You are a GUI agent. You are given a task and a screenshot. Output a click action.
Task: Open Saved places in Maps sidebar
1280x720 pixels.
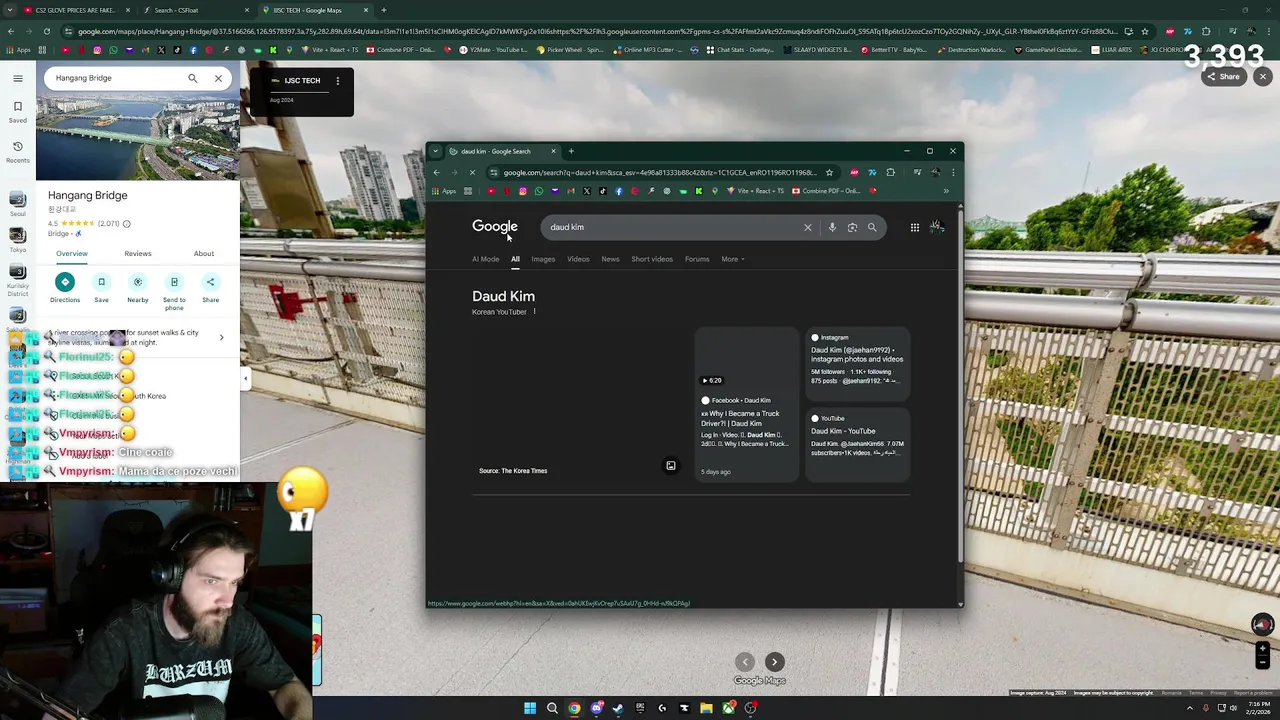18,111
